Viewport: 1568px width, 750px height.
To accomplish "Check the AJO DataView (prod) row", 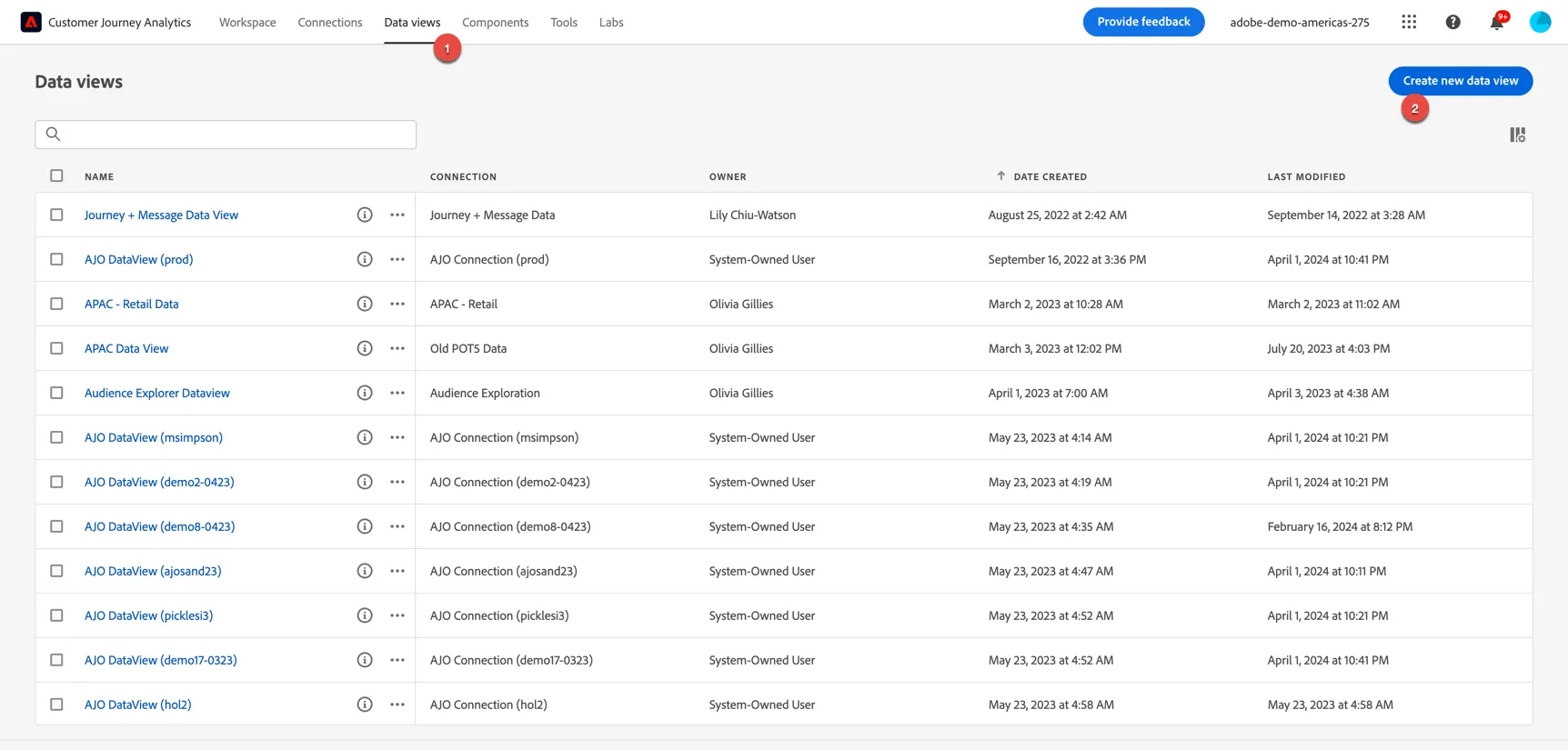I will coord(56,259).
